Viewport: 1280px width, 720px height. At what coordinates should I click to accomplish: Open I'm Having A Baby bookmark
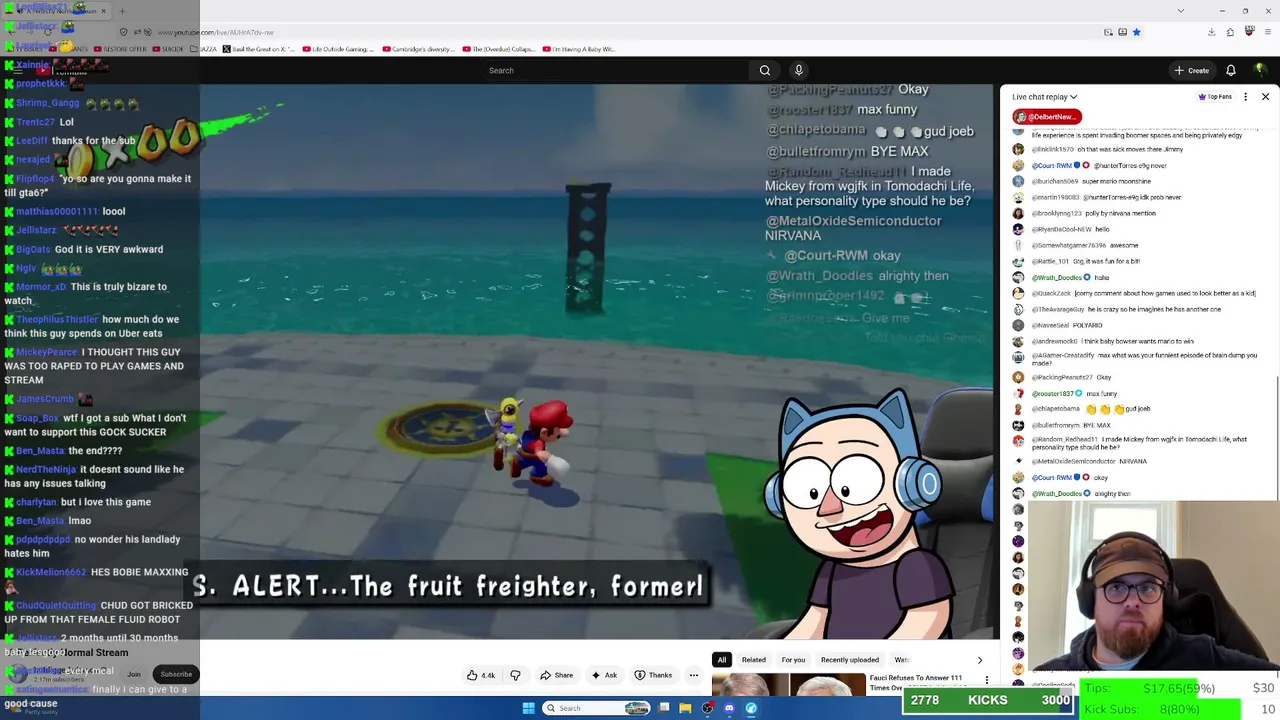[x=579, y=49]
